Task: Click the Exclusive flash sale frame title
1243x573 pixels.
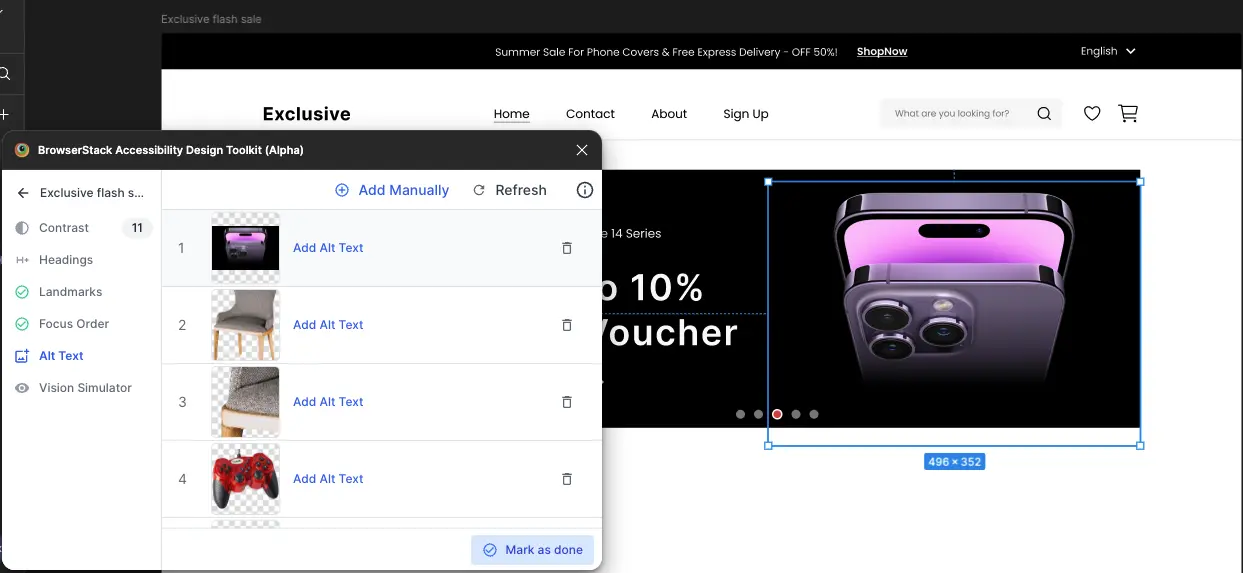Action: coord(211,19)
